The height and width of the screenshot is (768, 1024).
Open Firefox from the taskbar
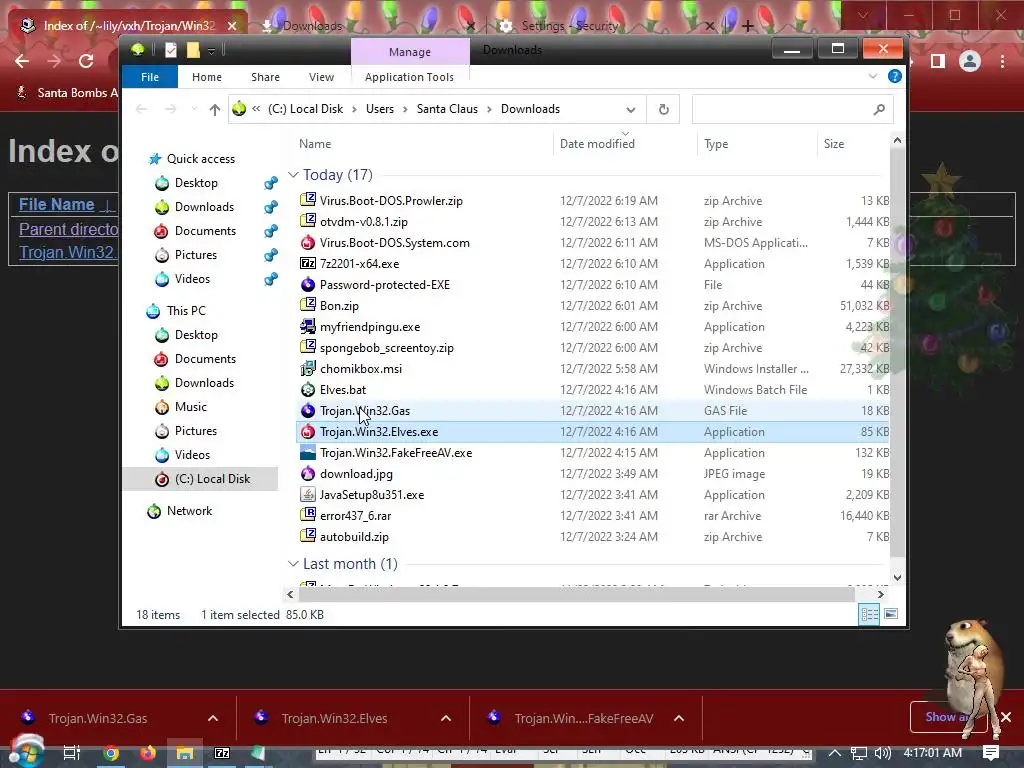148,753
